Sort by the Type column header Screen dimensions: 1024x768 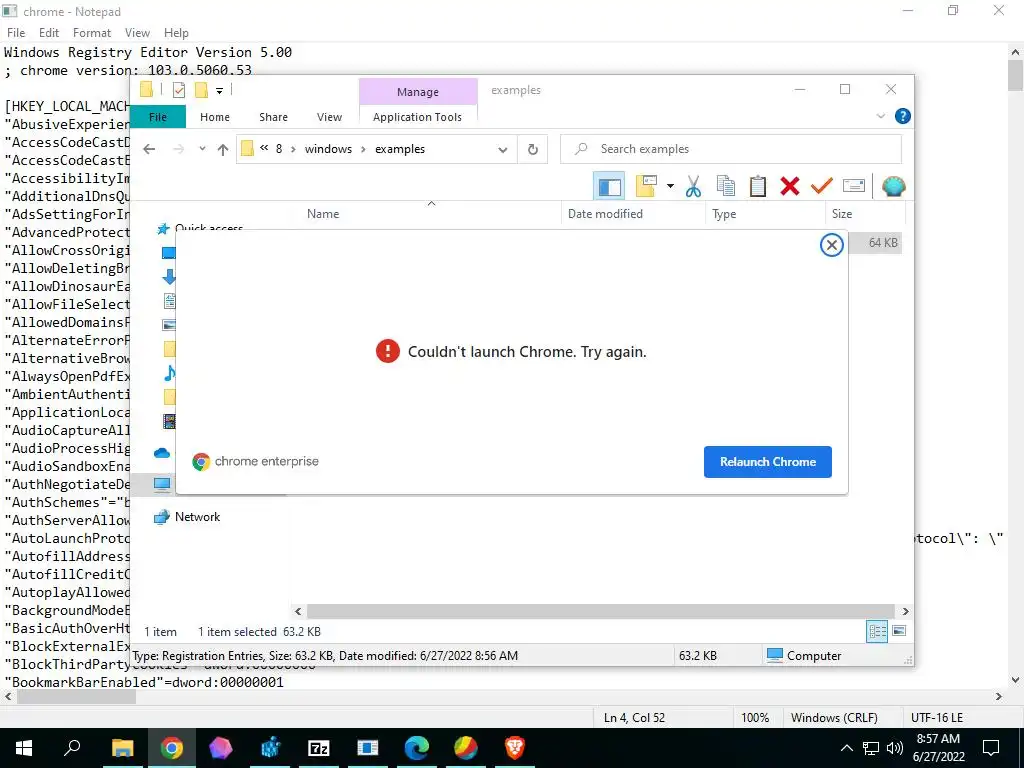pyautogui.click(x=724, y=214)
